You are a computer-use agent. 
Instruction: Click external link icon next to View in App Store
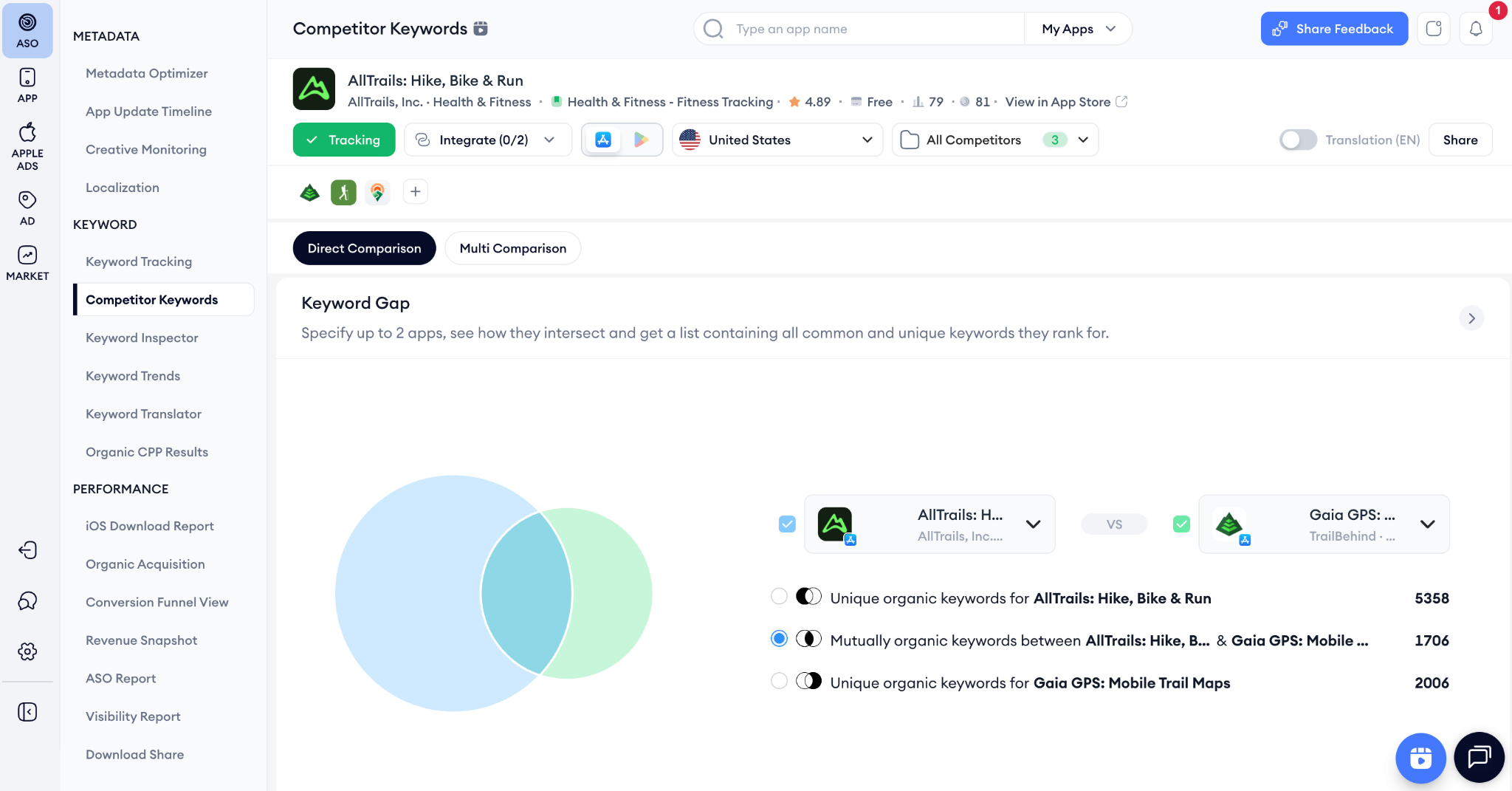(1121, 102)
